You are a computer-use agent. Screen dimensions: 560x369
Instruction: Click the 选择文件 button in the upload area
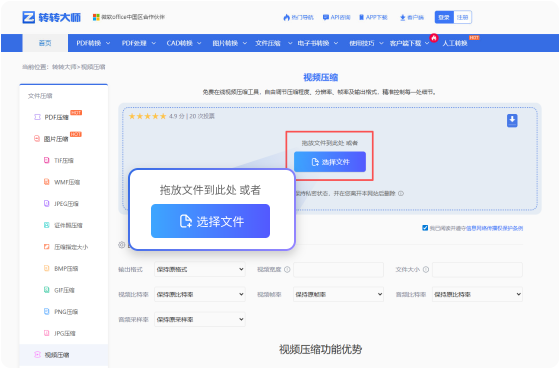click(x=330, y=162)
